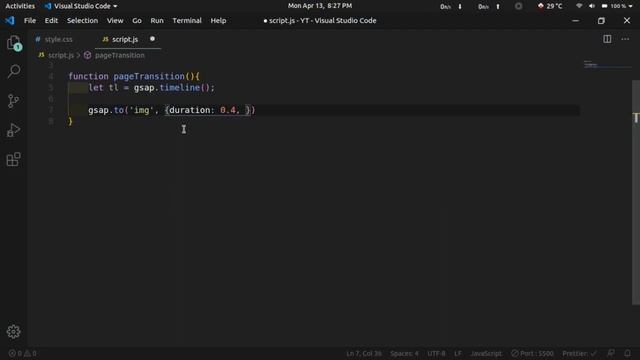This screenshot has height=360, width=640.
Task: Open the Help menu
Action: click(x=218, y=20)
